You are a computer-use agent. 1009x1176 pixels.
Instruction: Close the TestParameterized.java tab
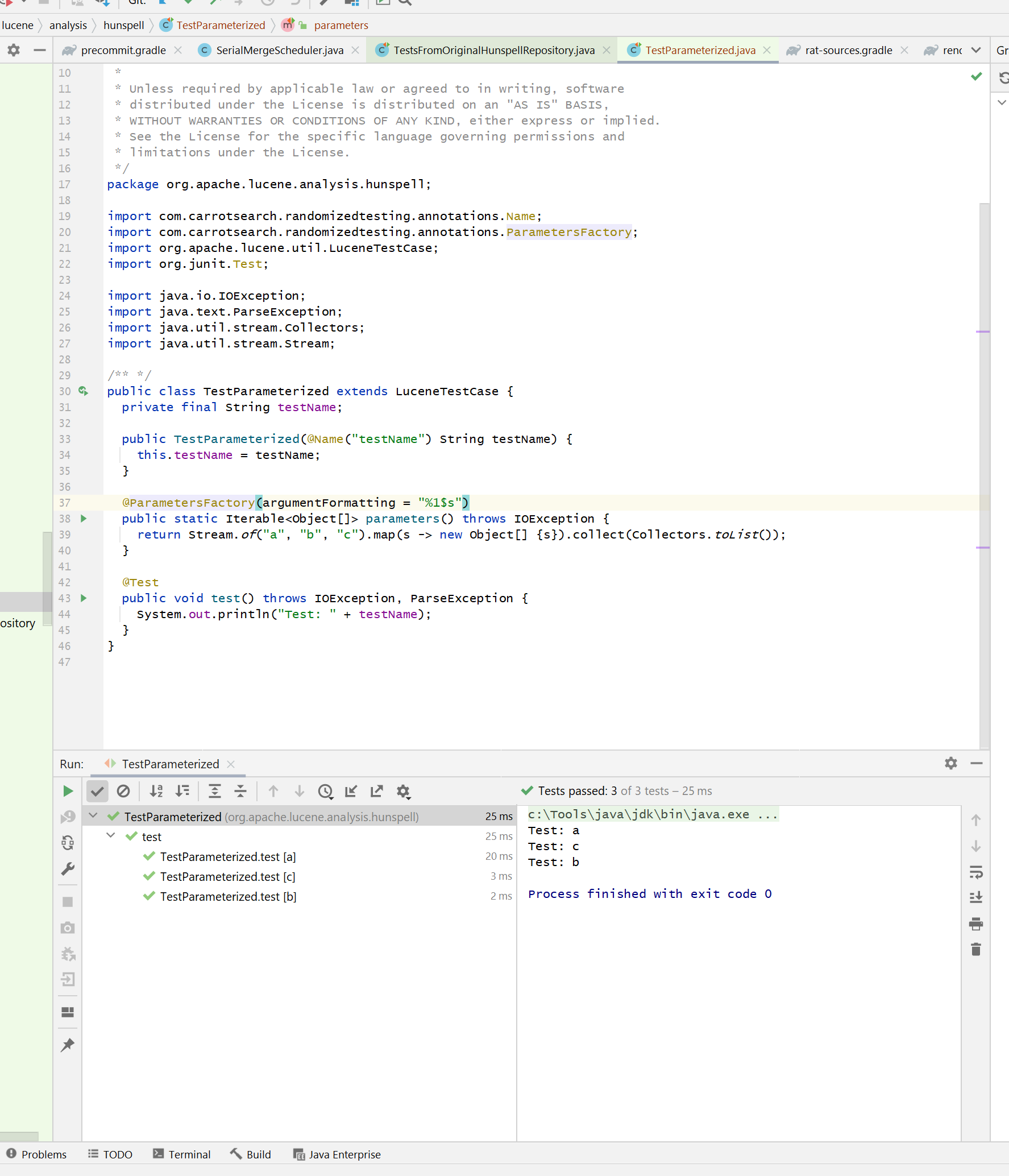tap(767, 50)
